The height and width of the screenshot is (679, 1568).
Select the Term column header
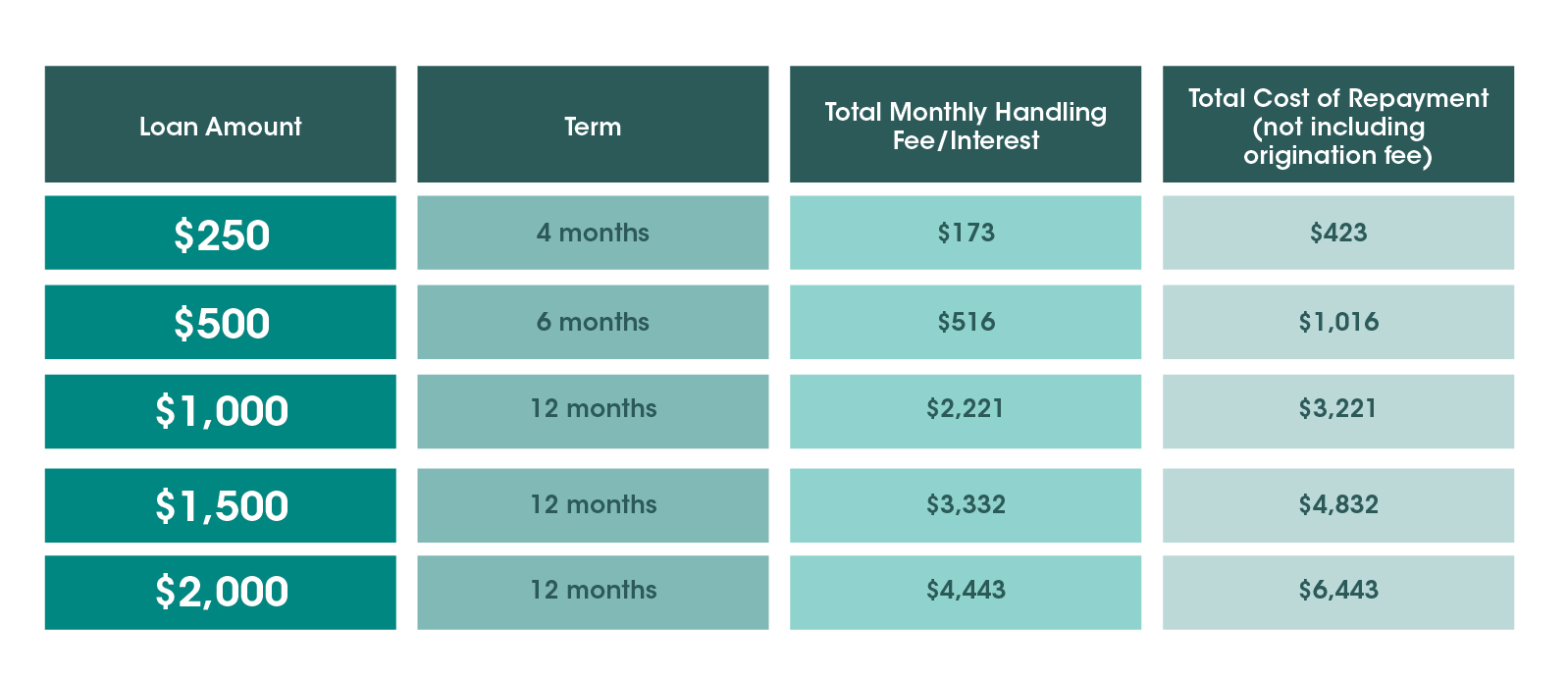pyautogui.click(x=593, y=125)
